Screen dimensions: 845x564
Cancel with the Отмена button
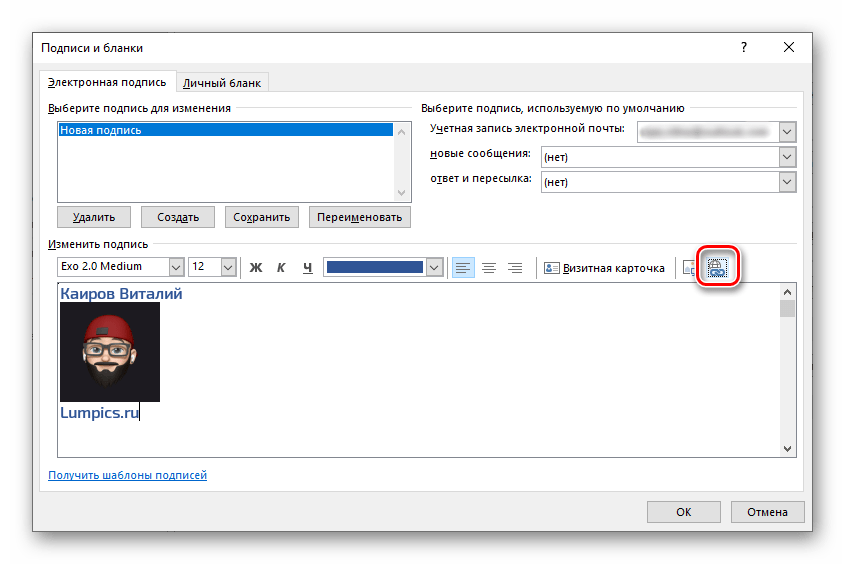tap(767, 512)
